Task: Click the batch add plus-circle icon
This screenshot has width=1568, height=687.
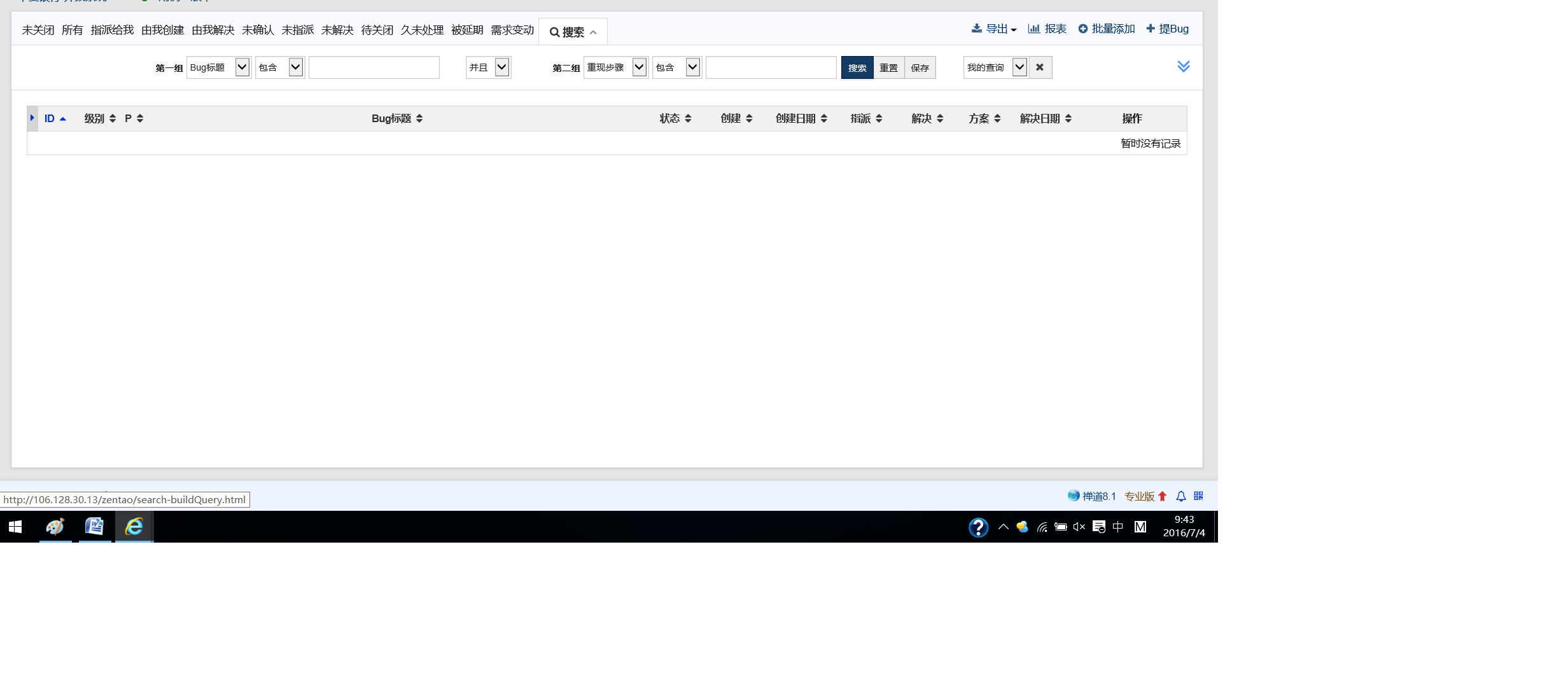Action: pos(1082,29)
